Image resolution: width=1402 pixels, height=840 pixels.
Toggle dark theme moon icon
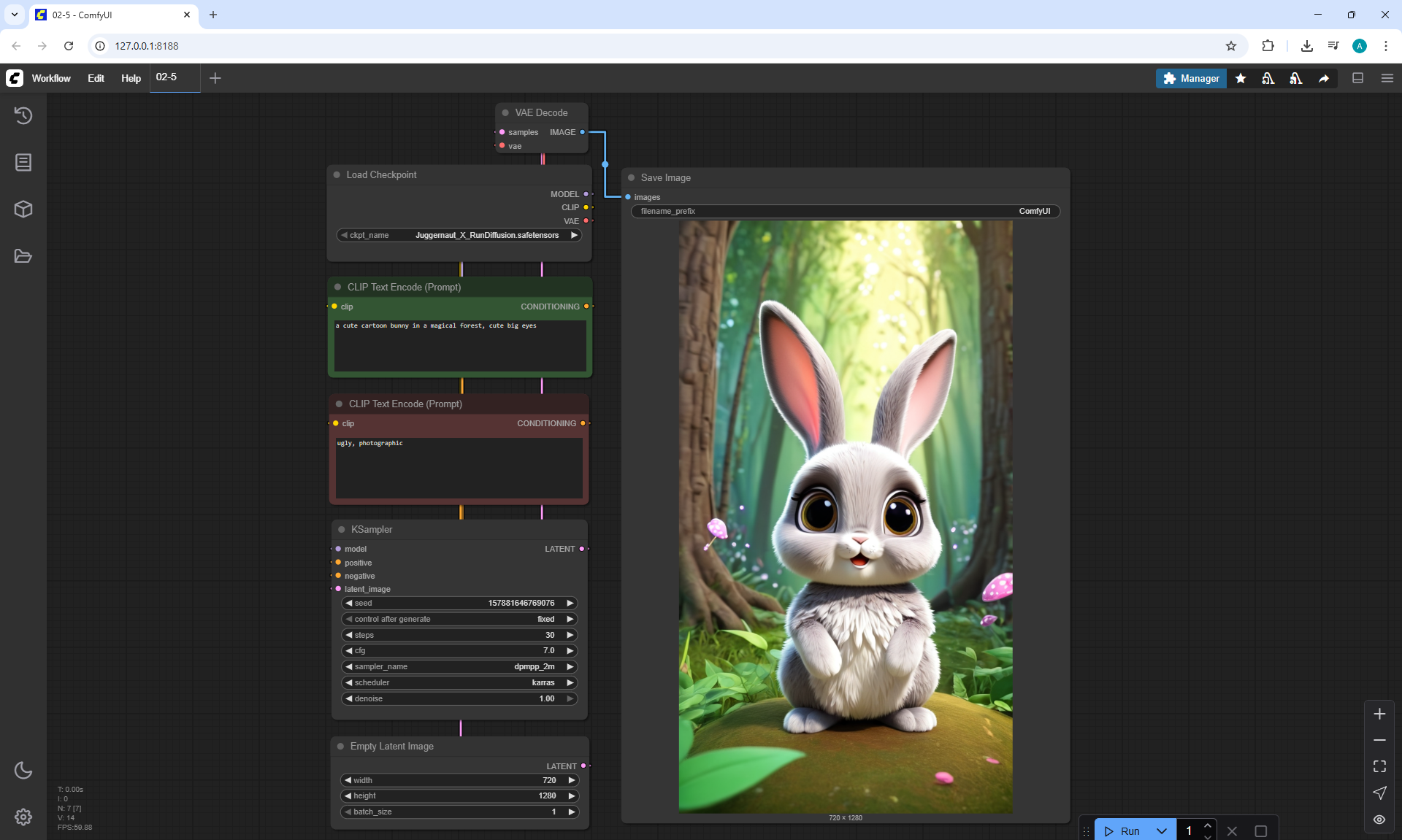23,770
